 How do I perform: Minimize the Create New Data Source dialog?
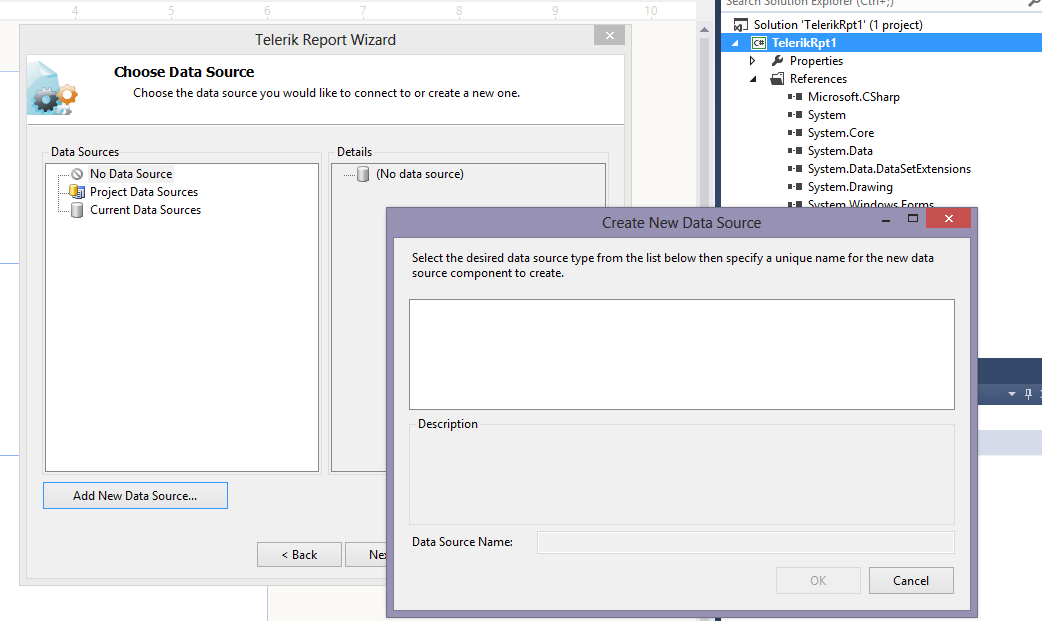(x=886, y=218)
